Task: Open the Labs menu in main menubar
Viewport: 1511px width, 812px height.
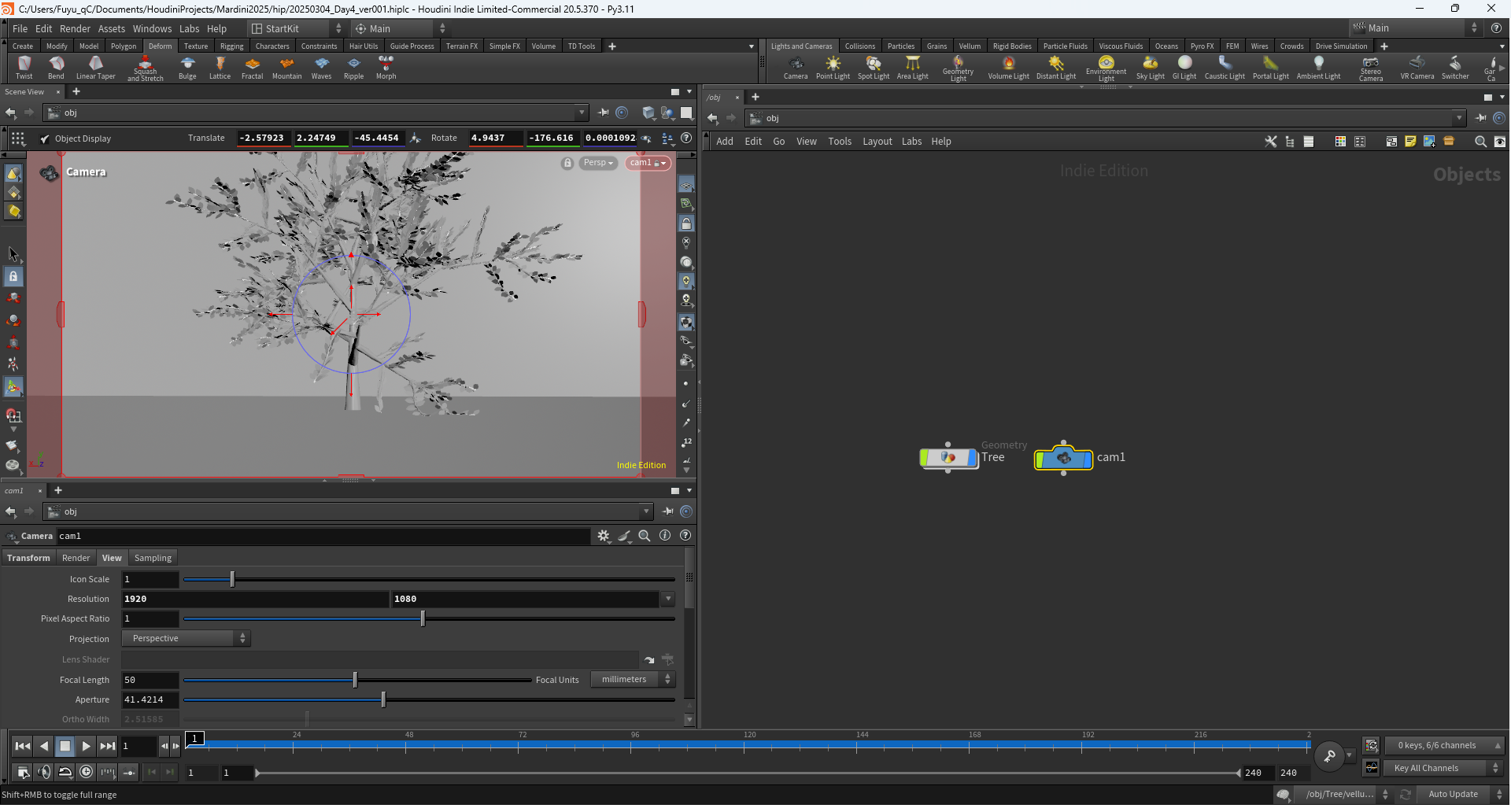Action: pyautogui.click(x=190, y=28)
